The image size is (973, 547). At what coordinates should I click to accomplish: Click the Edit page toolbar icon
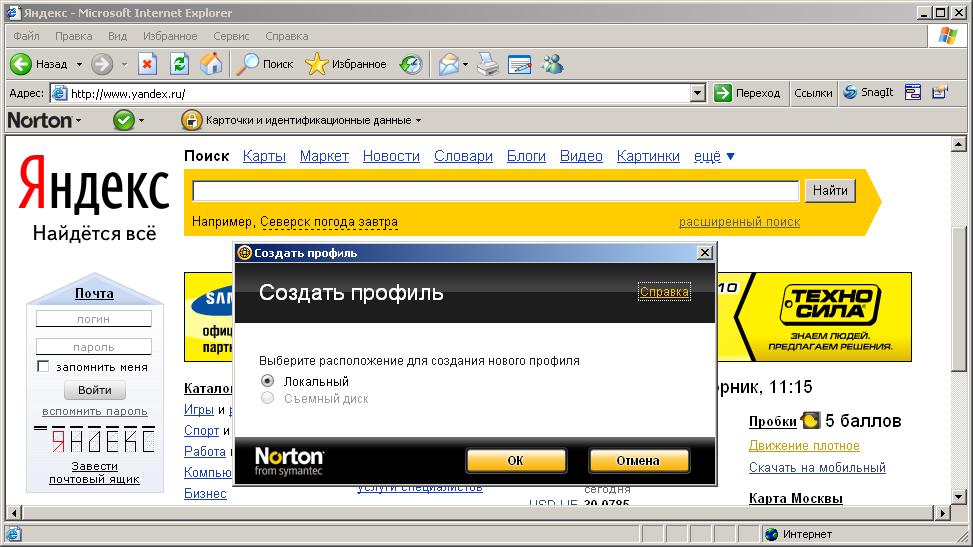(519, 64)
